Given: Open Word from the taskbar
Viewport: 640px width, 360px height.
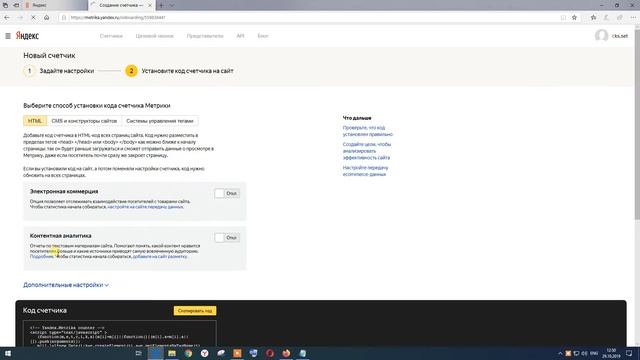Looking at the screenshot, I should 253,353.
